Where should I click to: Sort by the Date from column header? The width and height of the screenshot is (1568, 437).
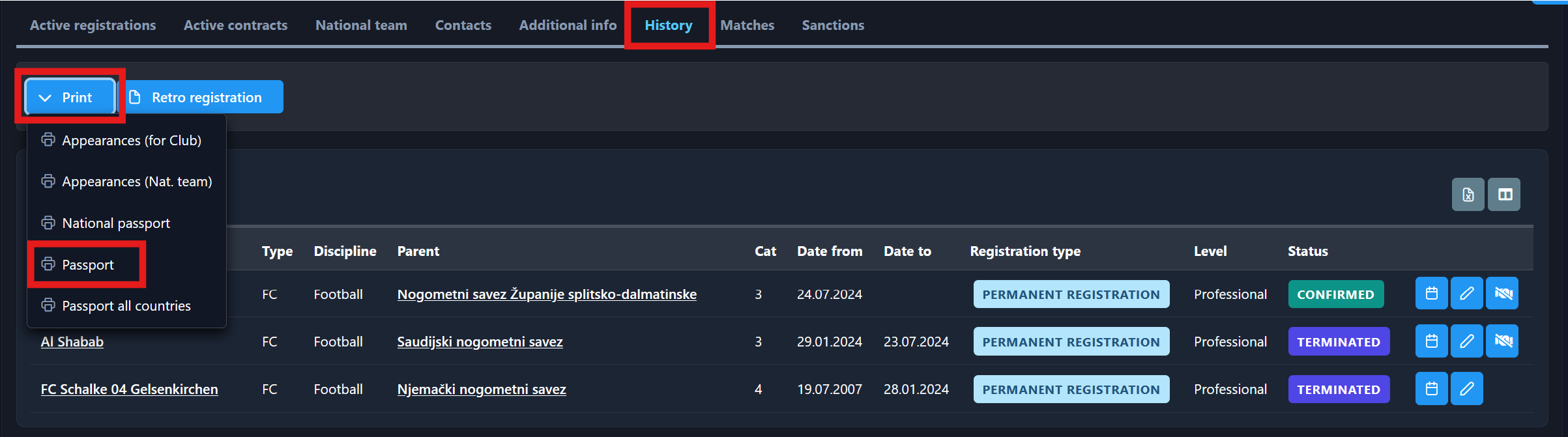pos(829,251)
